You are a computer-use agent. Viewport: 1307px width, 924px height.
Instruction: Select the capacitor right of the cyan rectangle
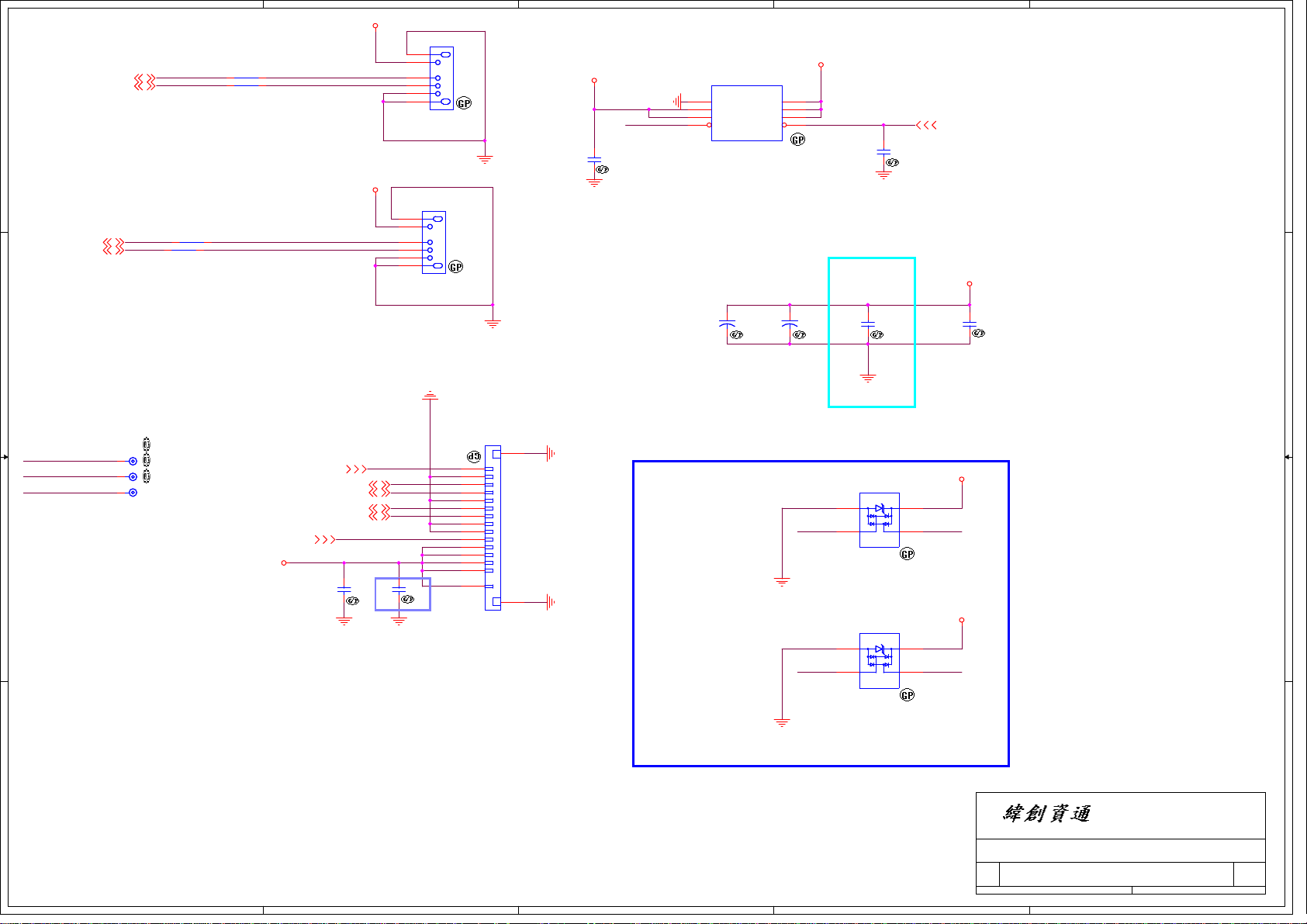click(x=970, y=324)
